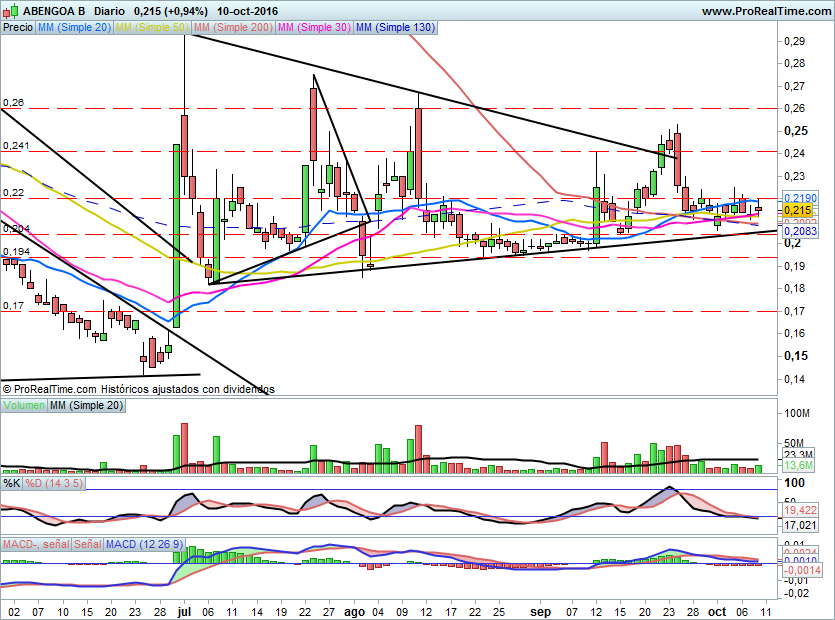Viewport: 835px width, 620px height.
Task: Select the MM (Simple 30) label
Action: pos(314,27)
